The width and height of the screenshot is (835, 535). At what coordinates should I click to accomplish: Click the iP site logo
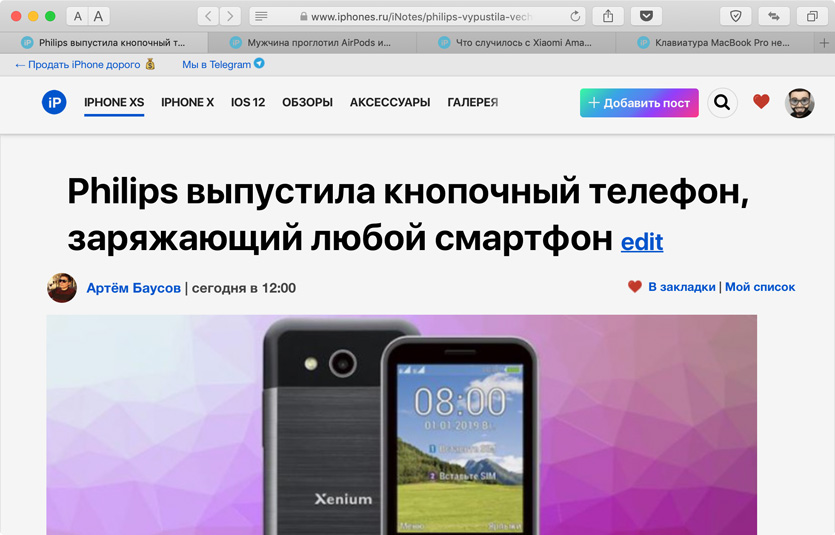(x=54, y=102)
